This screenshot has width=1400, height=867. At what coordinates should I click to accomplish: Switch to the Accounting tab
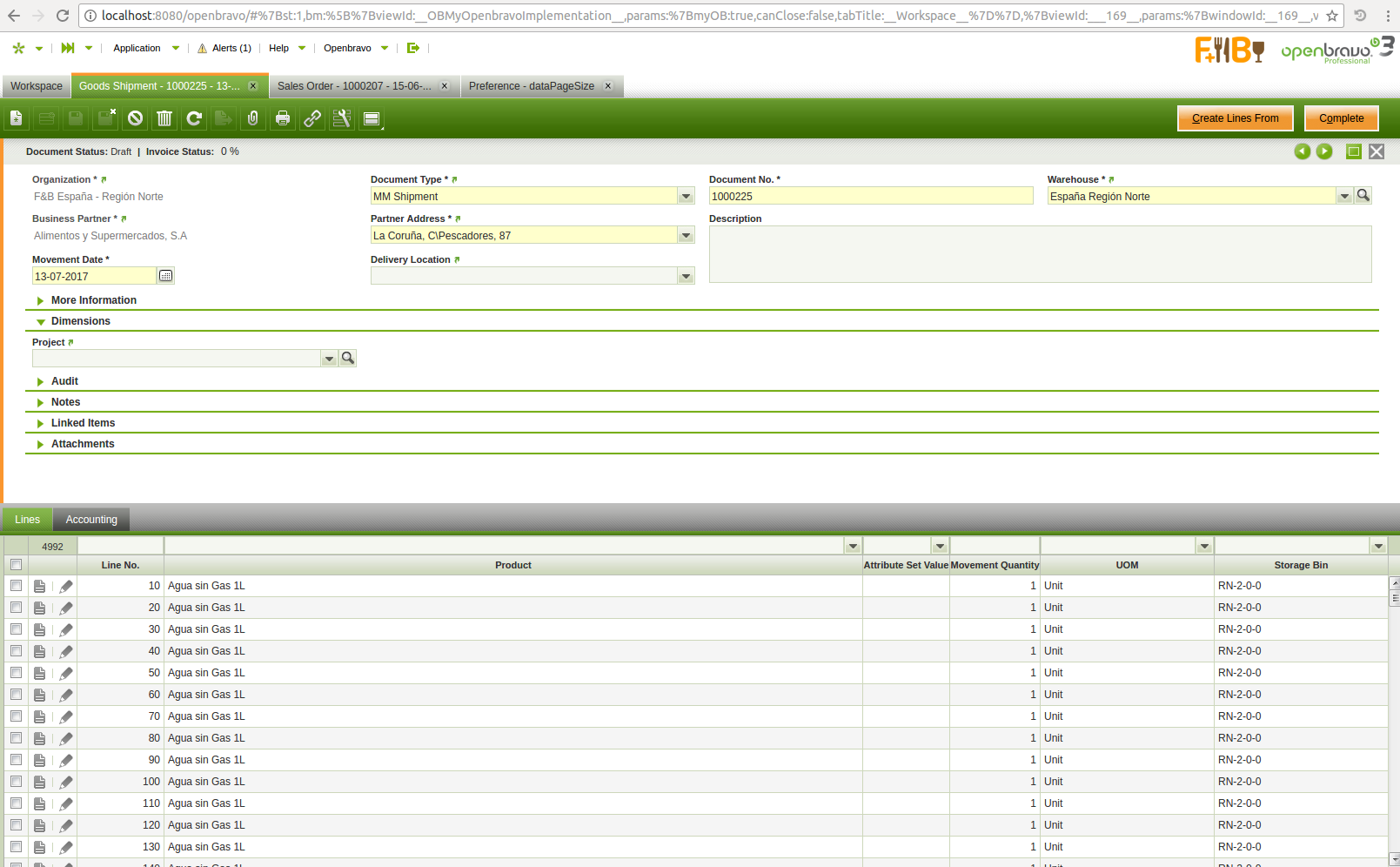pyautogui.click(x=91, y=520)
